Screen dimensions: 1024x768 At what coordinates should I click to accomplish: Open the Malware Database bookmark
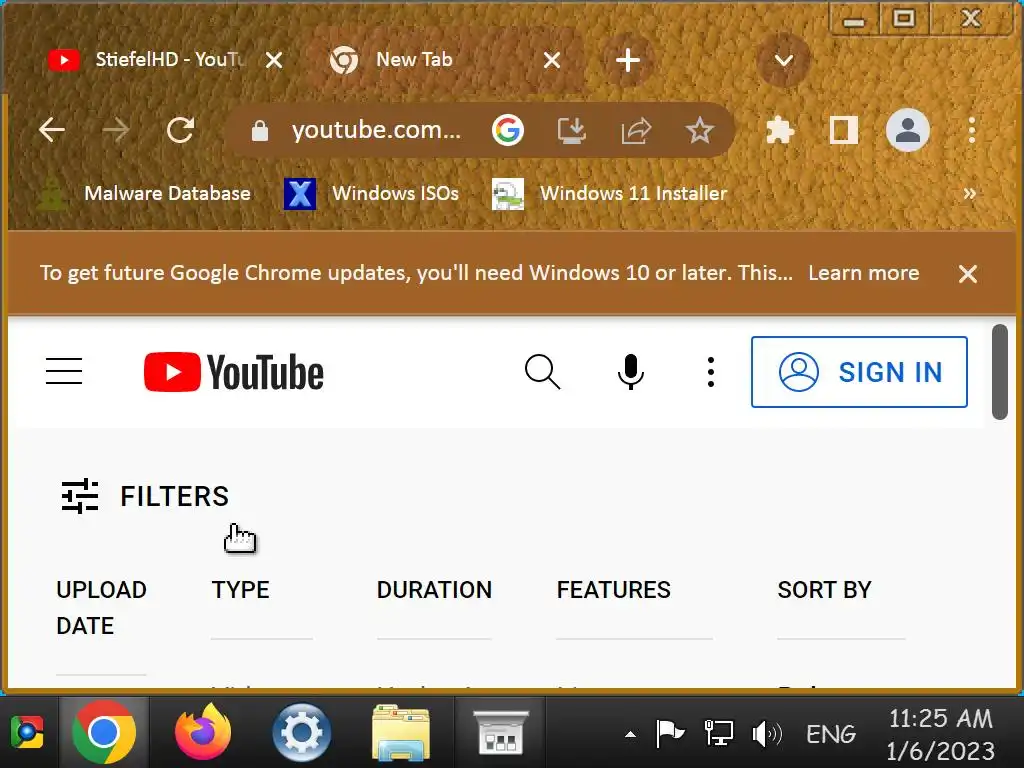pyautogui.click(x=145, y=193)
